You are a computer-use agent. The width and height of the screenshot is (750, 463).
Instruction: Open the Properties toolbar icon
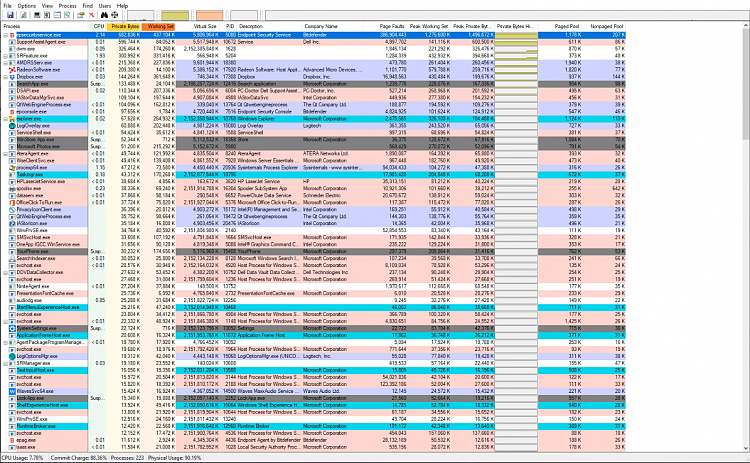(x=81, y=15)
